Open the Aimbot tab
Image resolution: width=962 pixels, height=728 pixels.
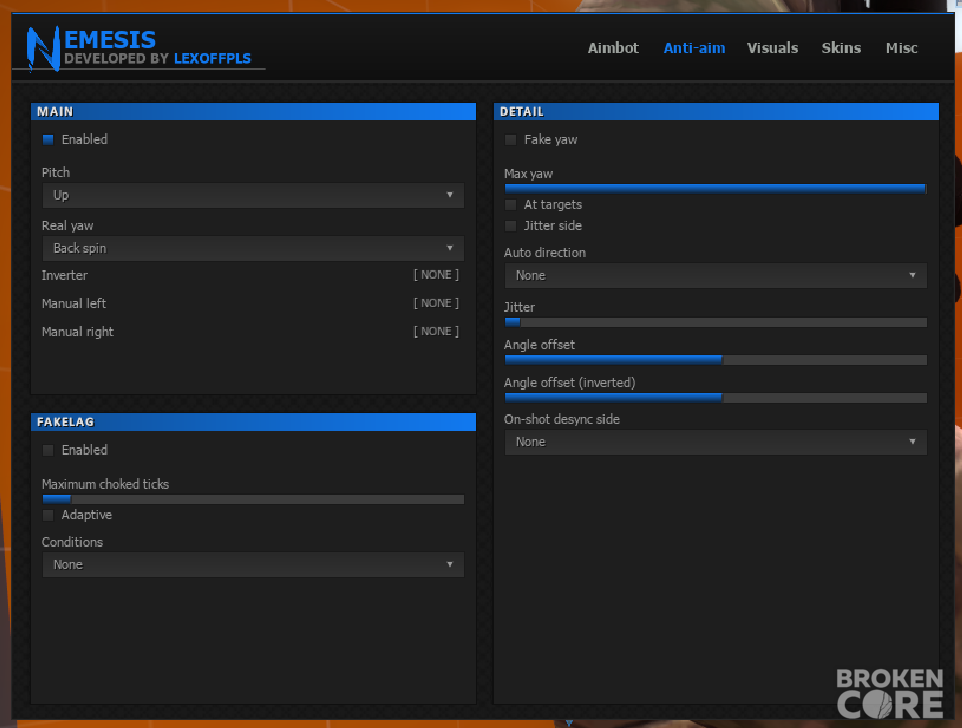(613, 48)
